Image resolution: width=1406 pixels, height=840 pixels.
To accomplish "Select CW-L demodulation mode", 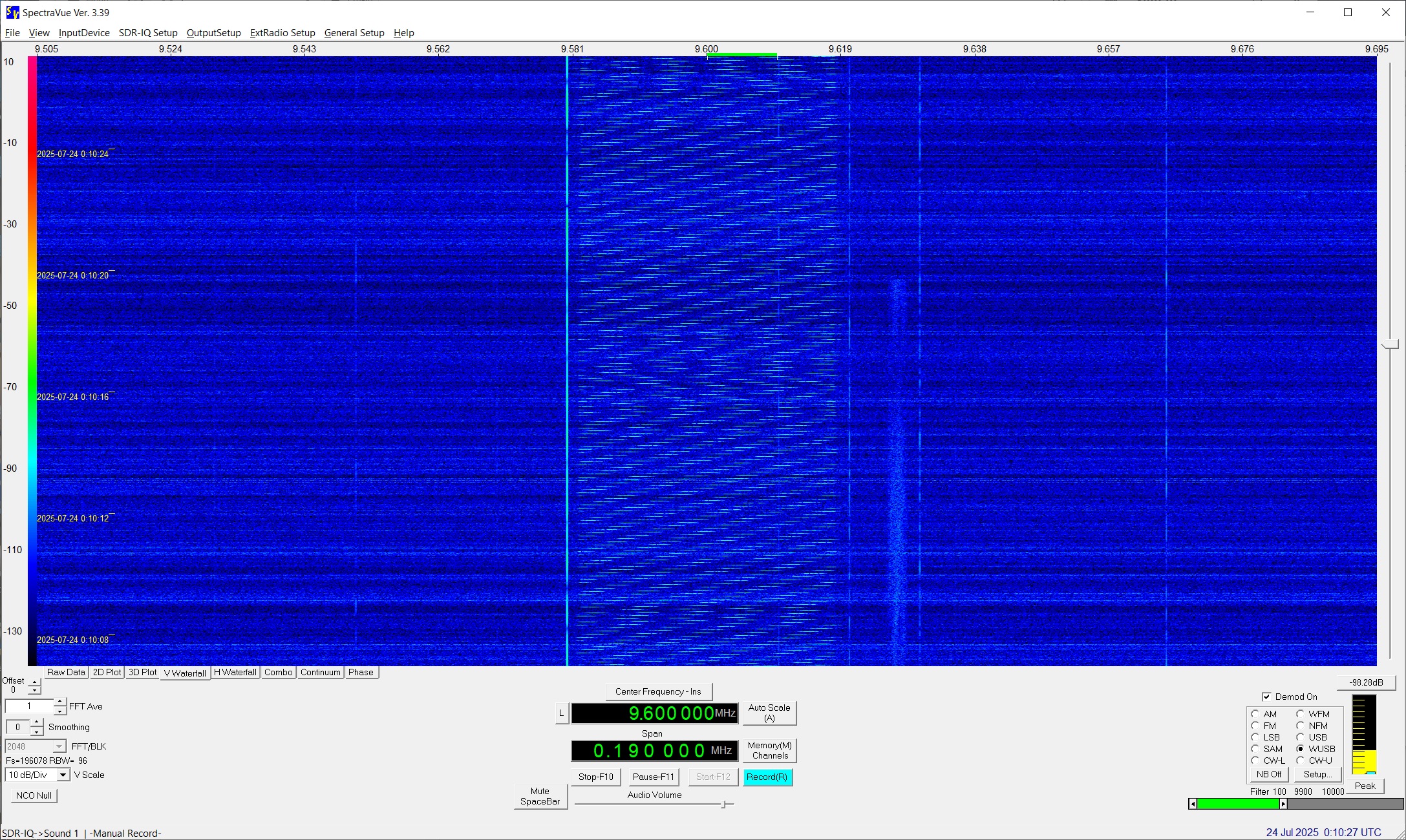I will pyautogui.click(x=1255, y=761).
